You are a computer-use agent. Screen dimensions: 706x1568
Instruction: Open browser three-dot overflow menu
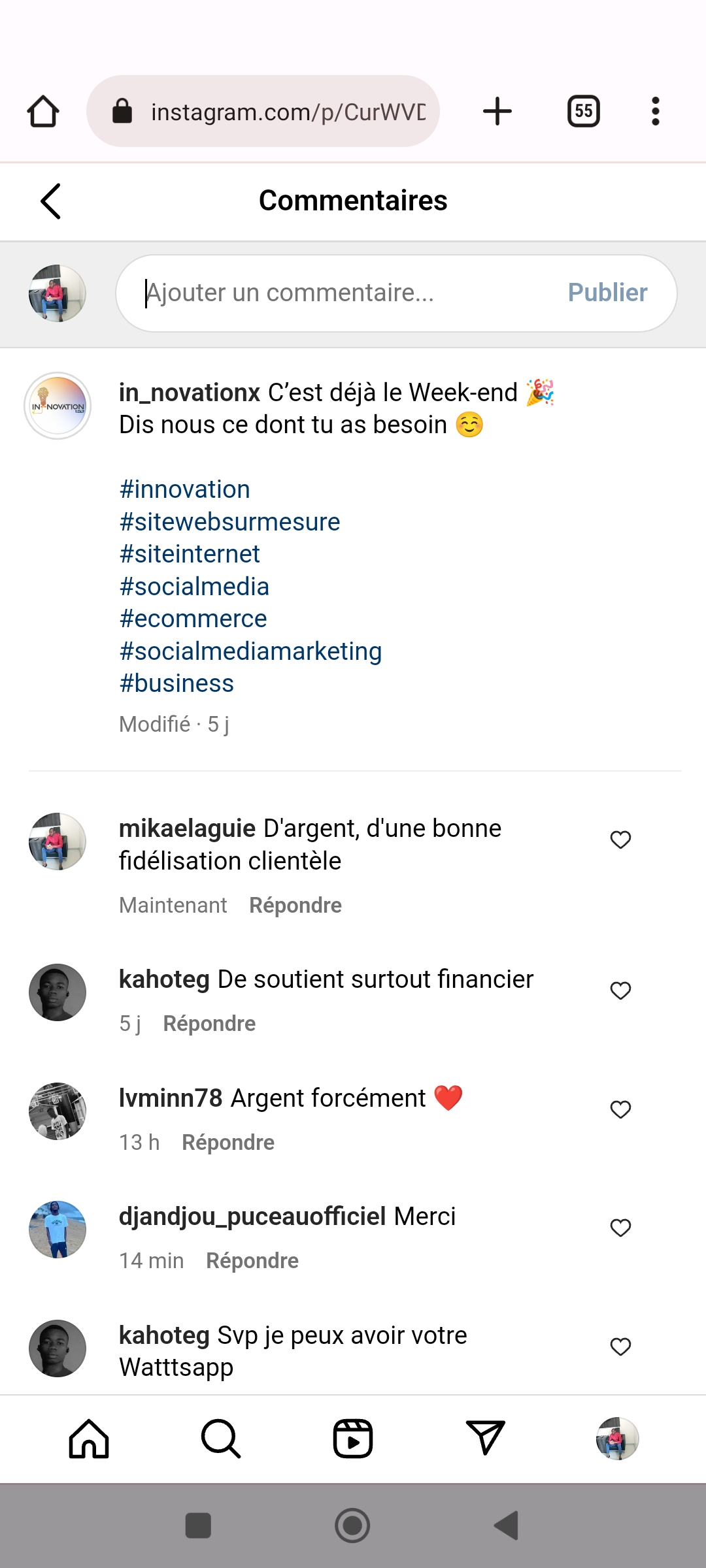[656, 111]
